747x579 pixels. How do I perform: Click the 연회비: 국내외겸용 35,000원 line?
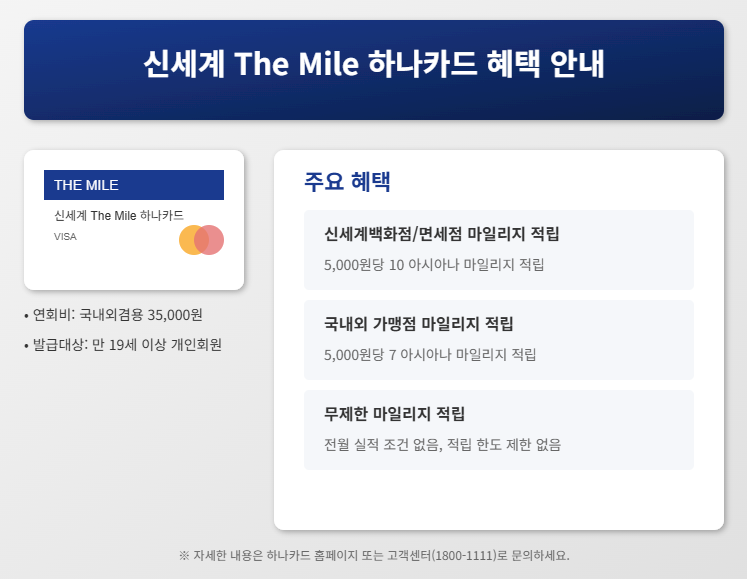point(113,315)
